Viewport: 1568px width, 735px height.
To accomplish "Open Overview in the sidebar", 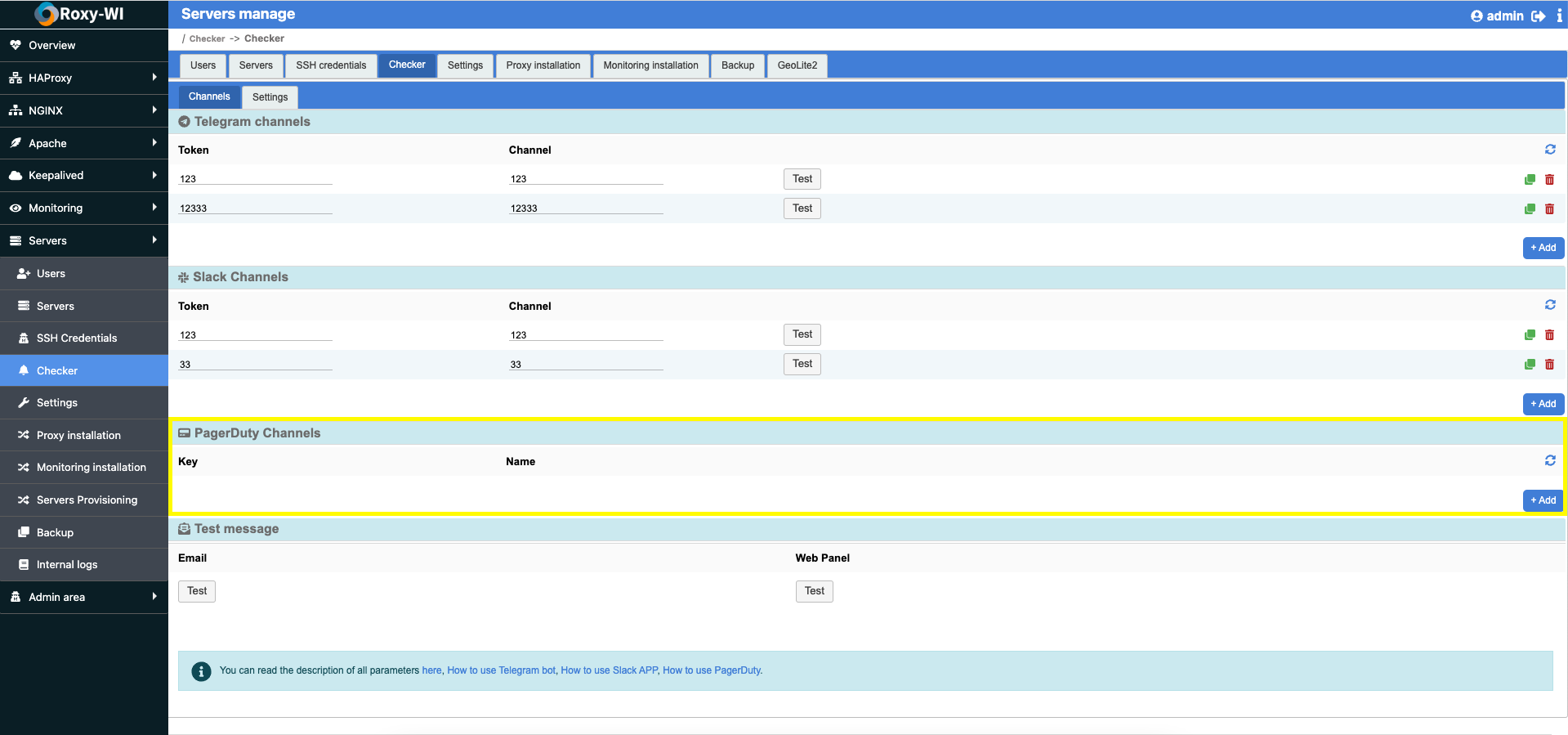I will tap(84, 46).
